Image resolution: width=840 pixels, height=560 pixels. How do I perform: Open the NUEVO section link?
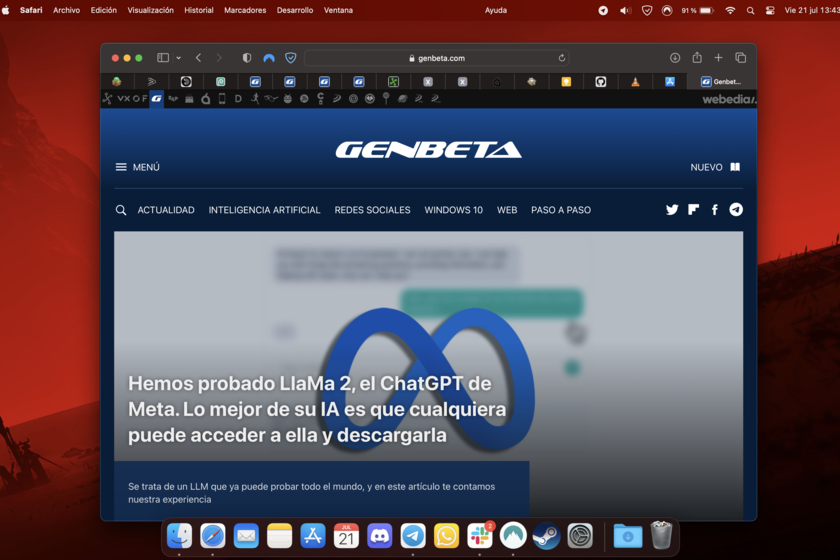click(x=715, y=167)
